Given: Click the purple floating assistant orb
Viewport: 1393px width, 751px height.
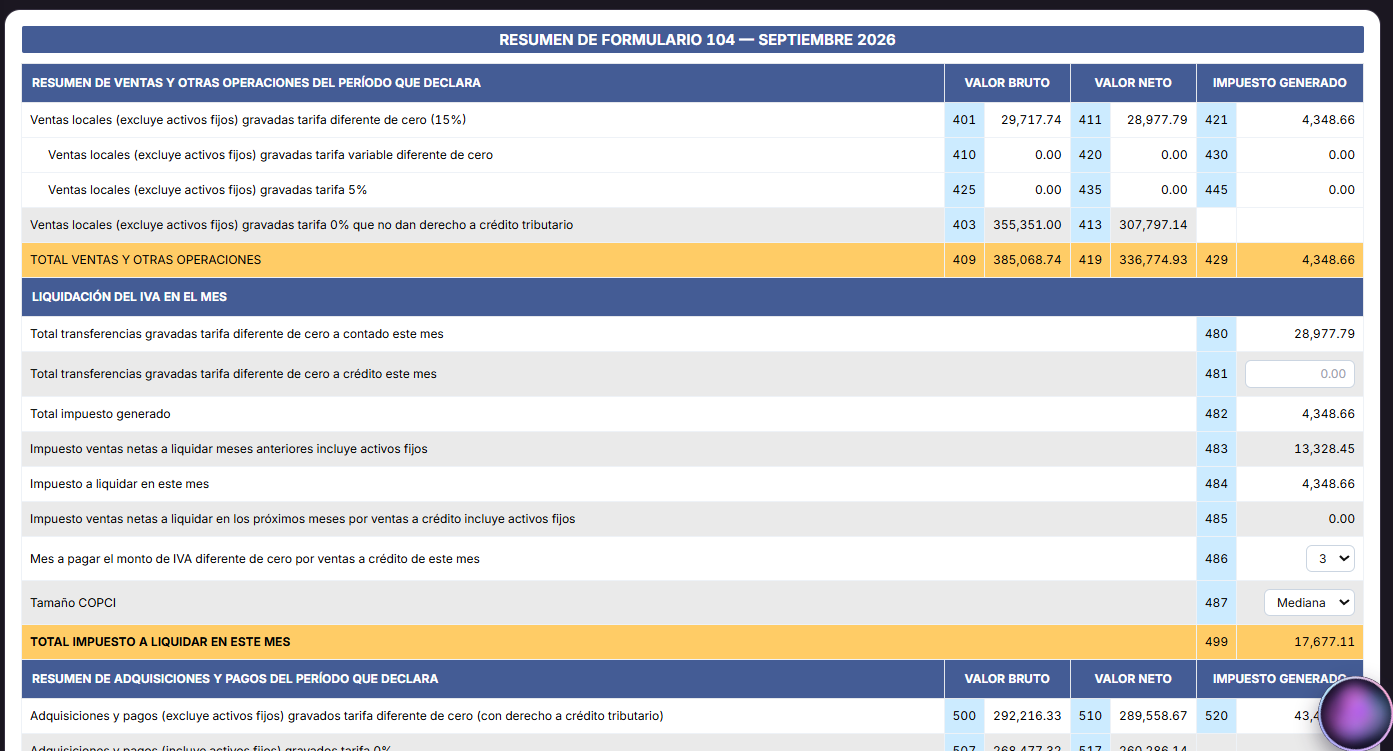Looking at the screenshot, I should pos(1355,714).
